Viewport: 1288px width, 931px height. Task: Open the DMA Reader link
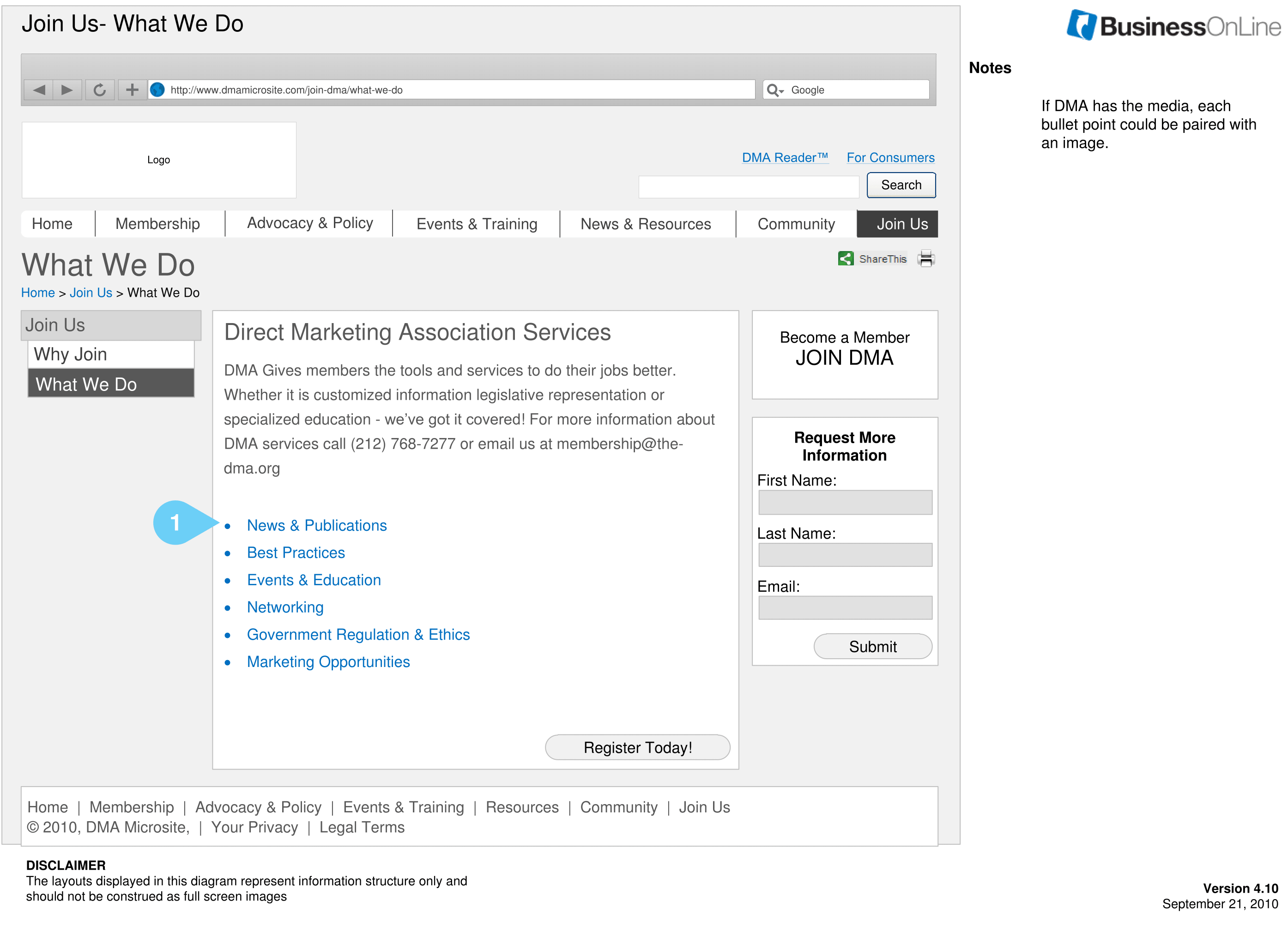coord(785,158)
